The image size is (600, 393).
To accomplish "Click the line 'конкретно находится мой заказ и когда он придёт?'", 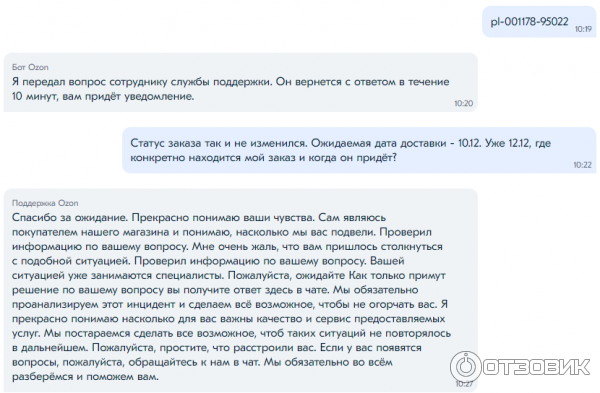I will click(263, 158).
